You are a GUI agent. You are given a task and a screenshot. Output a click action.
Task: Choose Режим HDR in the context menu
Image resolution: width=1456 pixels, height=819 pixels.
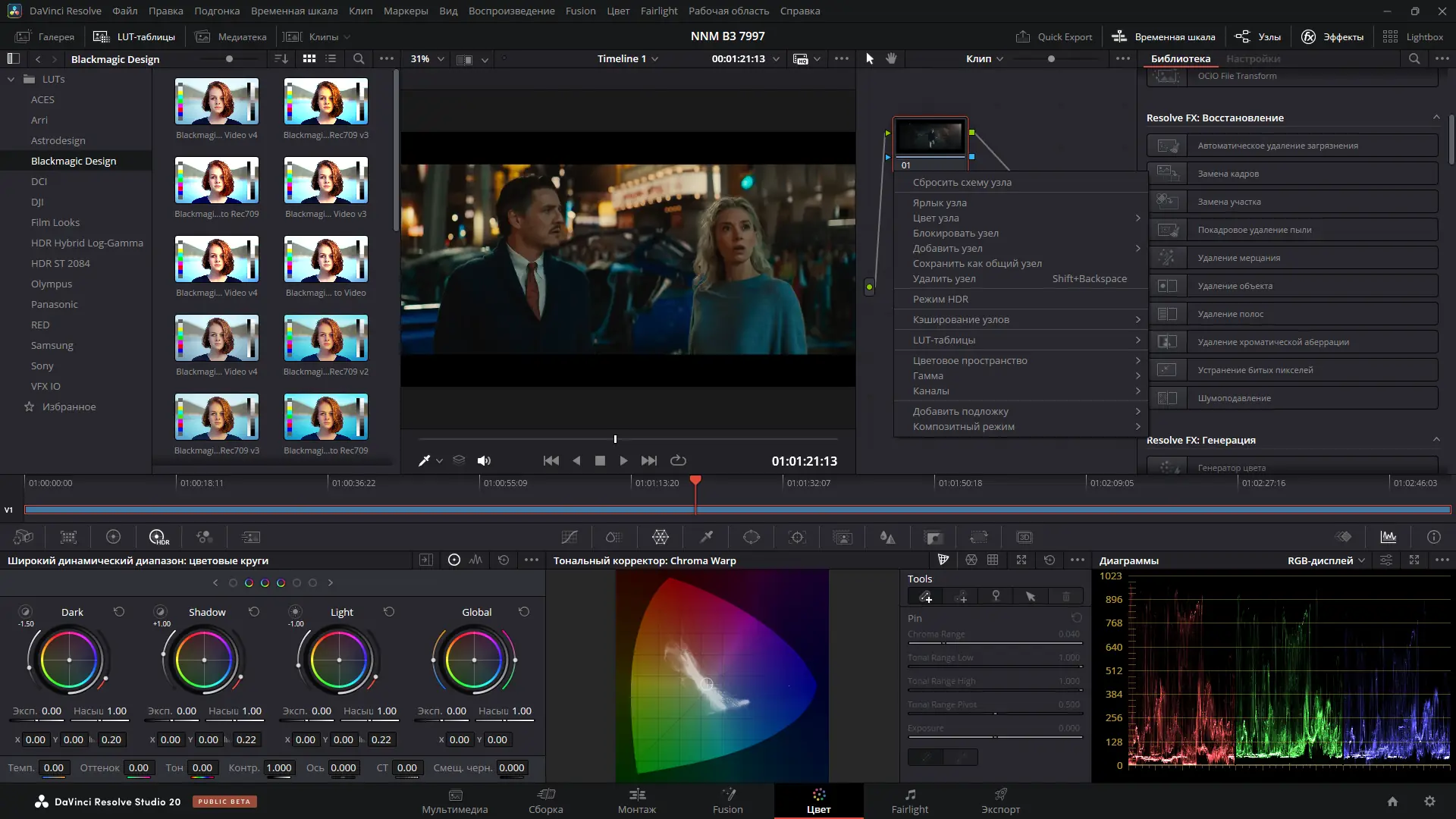[940, 299]
